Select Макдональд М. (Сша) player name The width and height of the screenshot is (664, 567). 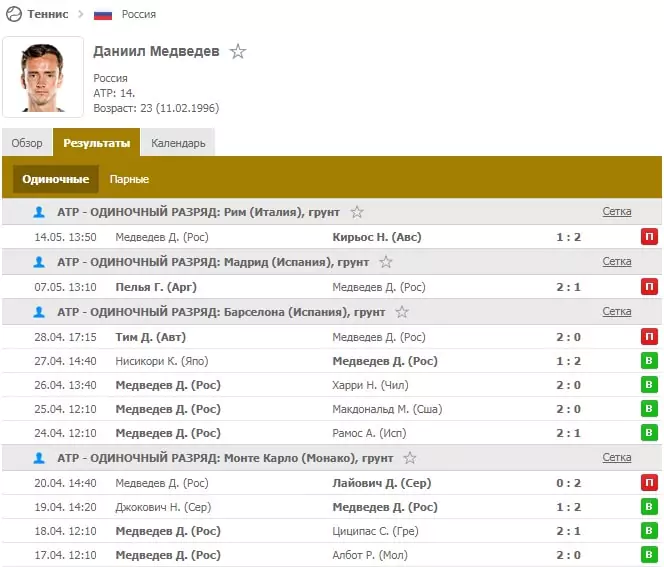point(387,409)
